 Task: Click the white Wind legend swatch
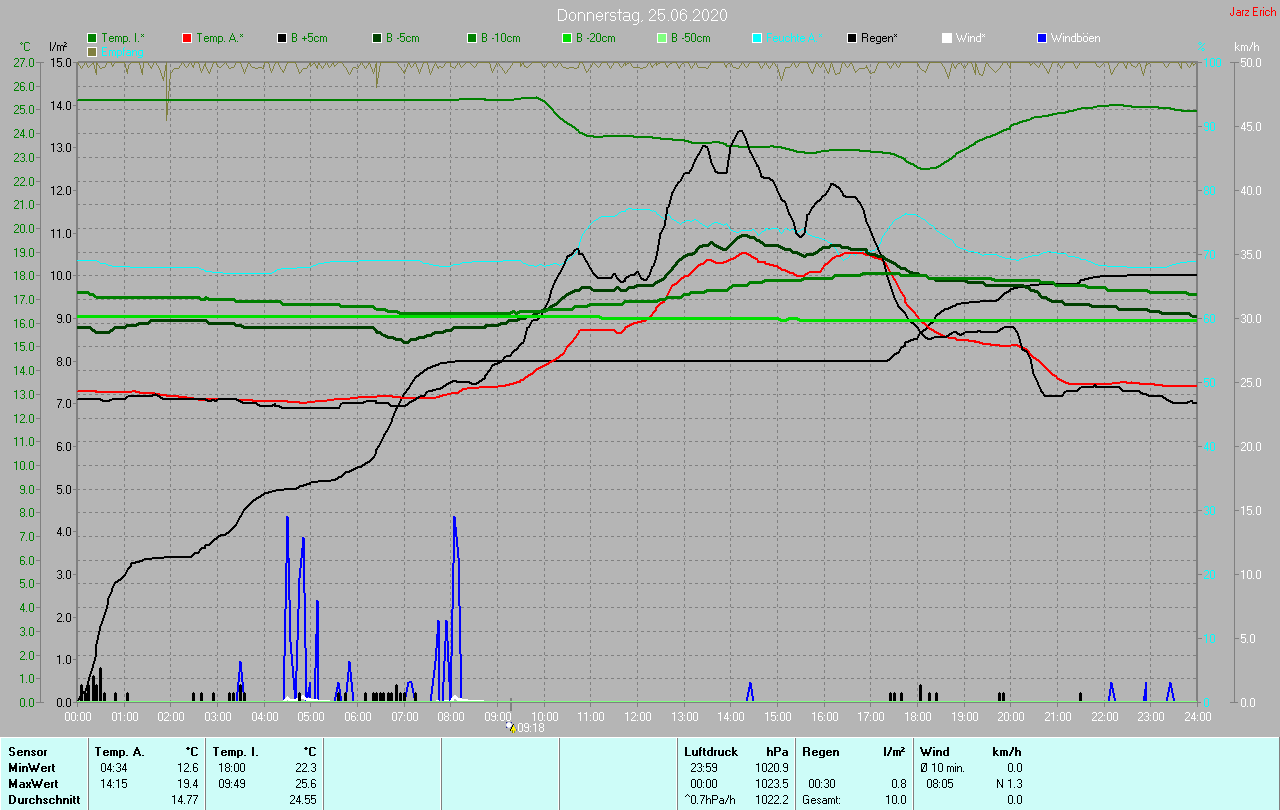point(947,38)
